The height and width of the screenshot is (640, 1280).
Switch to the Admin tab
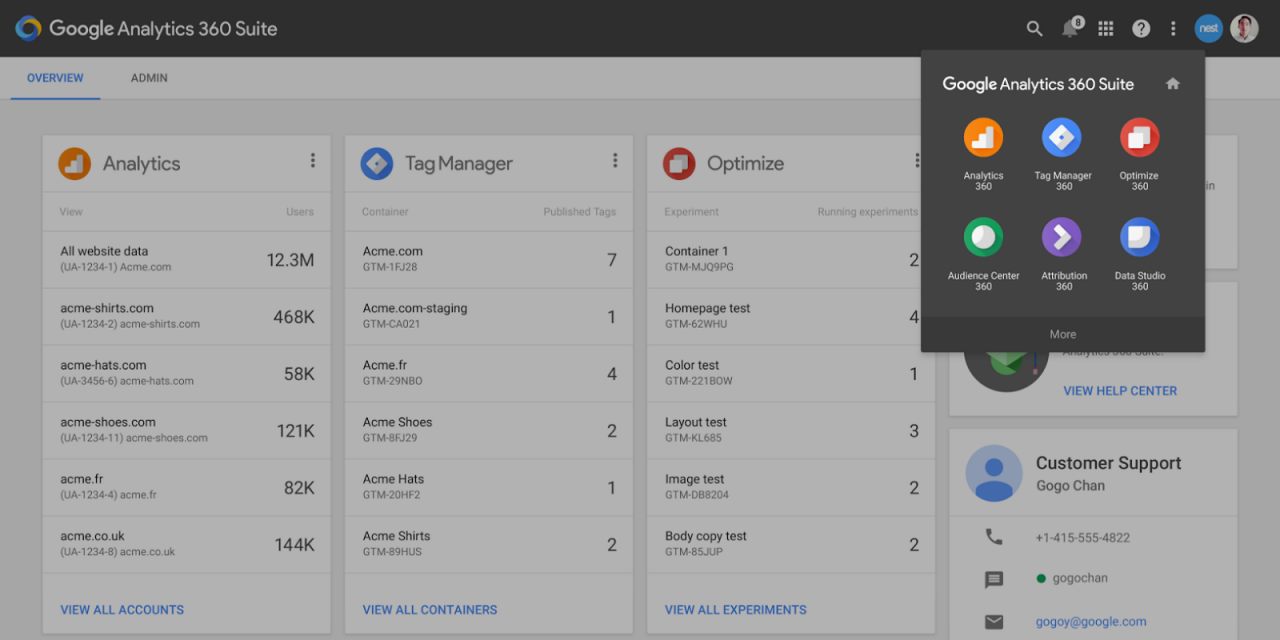(x=149, y=78)
